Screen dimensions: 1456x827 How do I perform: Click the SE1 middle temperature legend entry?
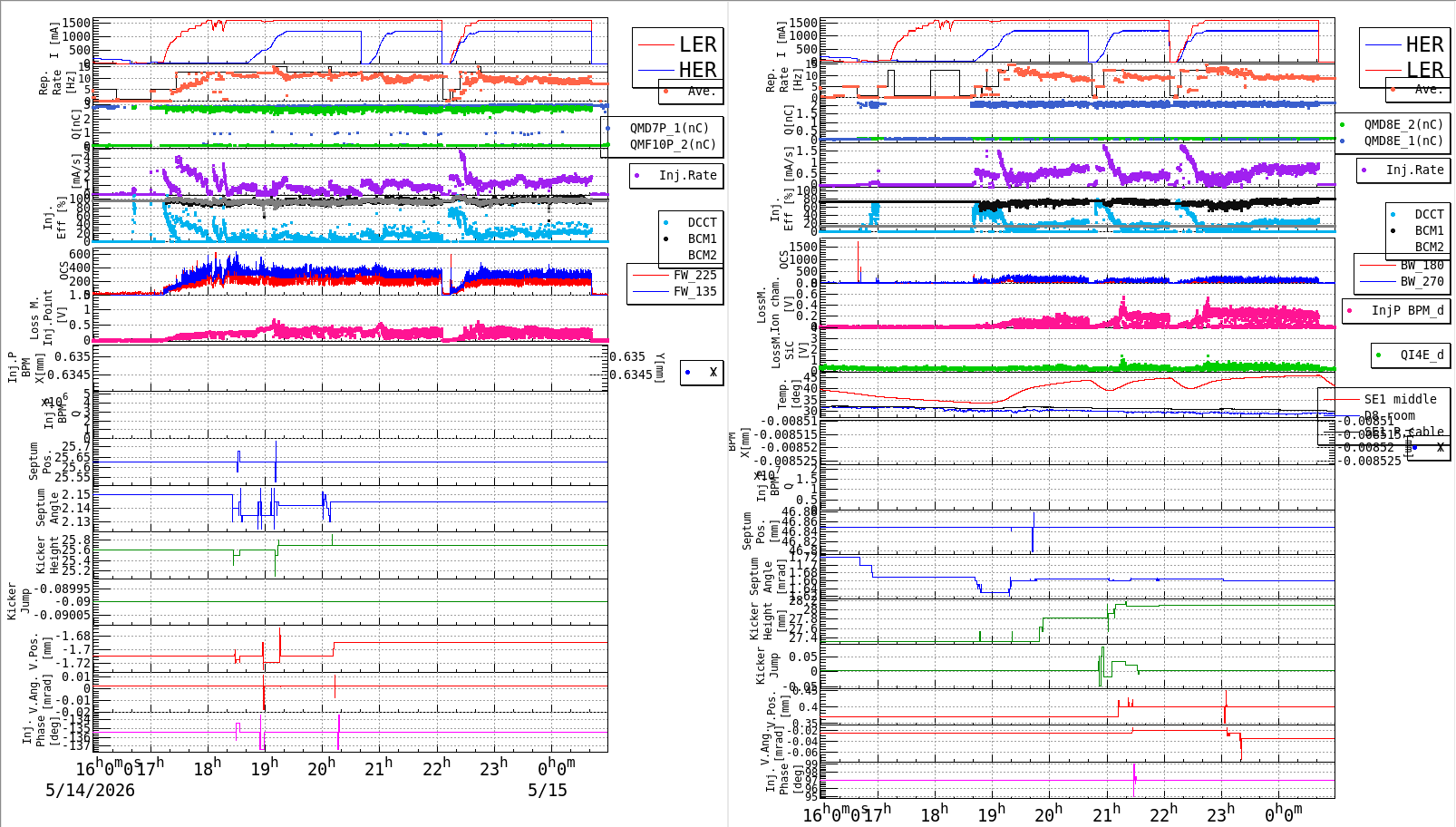coord(1400,399)
